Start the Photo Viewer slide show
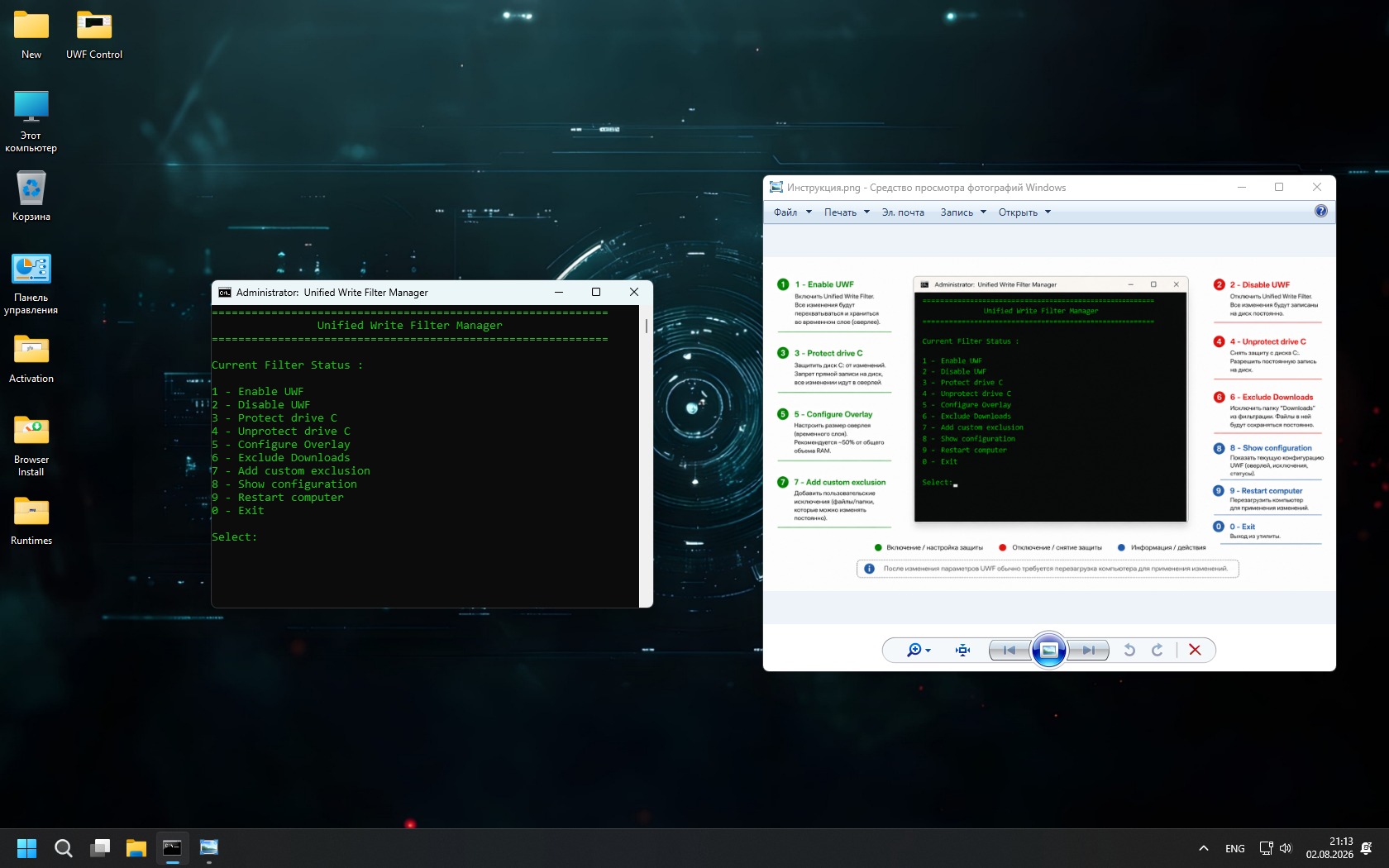Image resolution: width=1389 pixels, height=868 pixels. coord(1048,651)
